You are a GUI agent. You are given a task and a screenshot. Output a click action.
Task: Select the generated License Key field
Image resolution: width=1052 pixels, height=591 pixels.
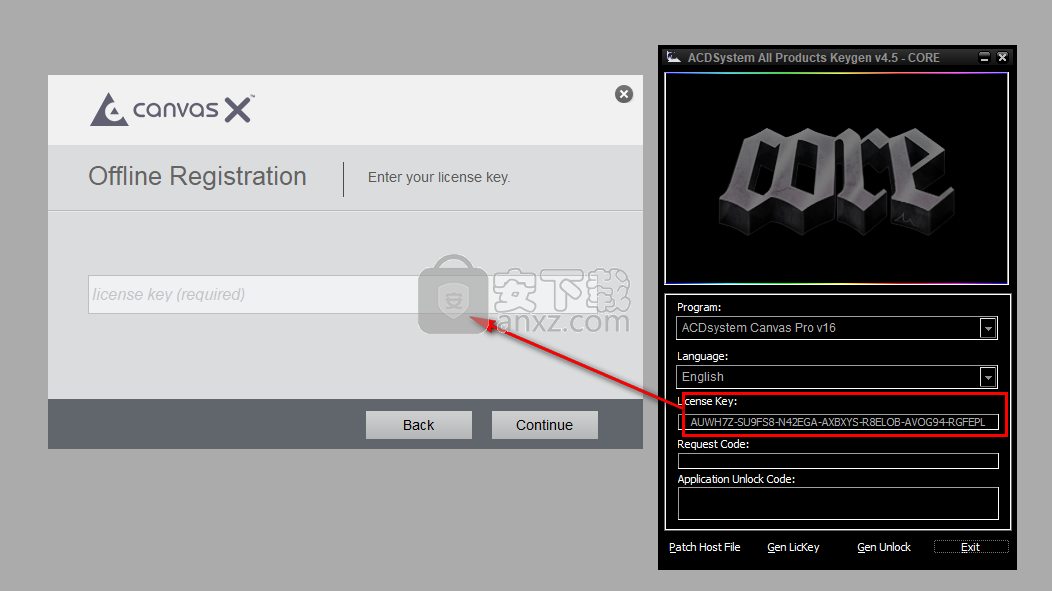tap(838, 422)
